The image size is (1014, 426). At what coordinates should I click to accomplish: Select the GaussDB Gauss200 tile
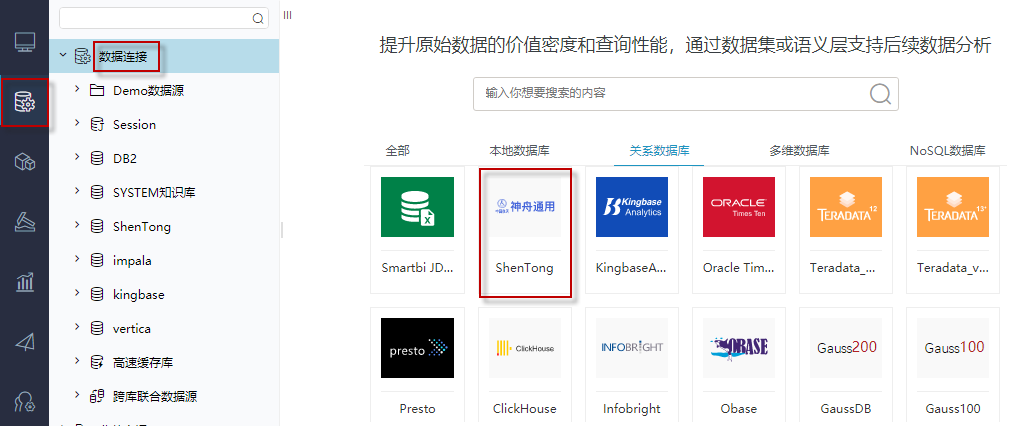pos(846,366)
